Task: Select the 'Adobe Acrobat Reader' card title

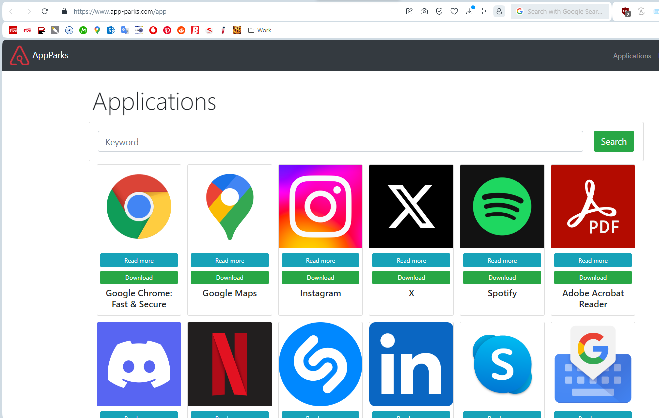Action: (x=593, y=298)
